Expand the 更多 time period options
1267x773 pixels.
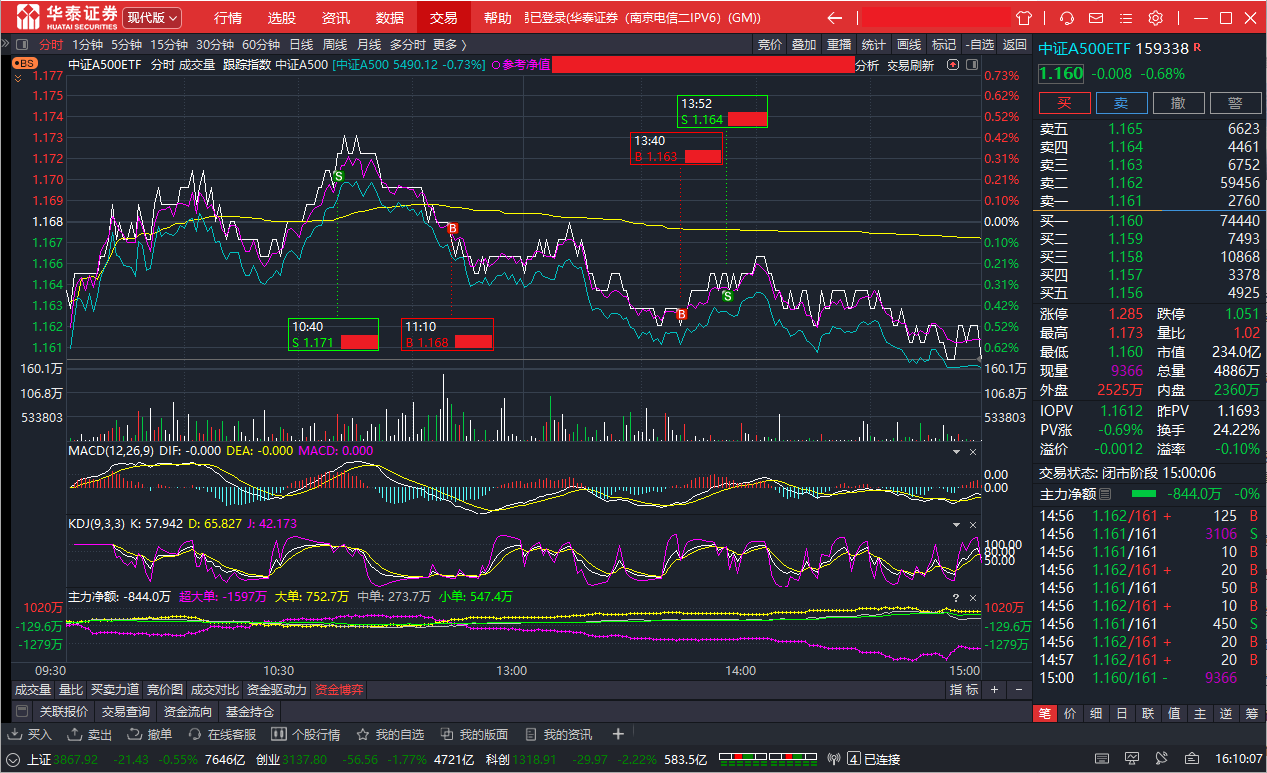point(449,44)
